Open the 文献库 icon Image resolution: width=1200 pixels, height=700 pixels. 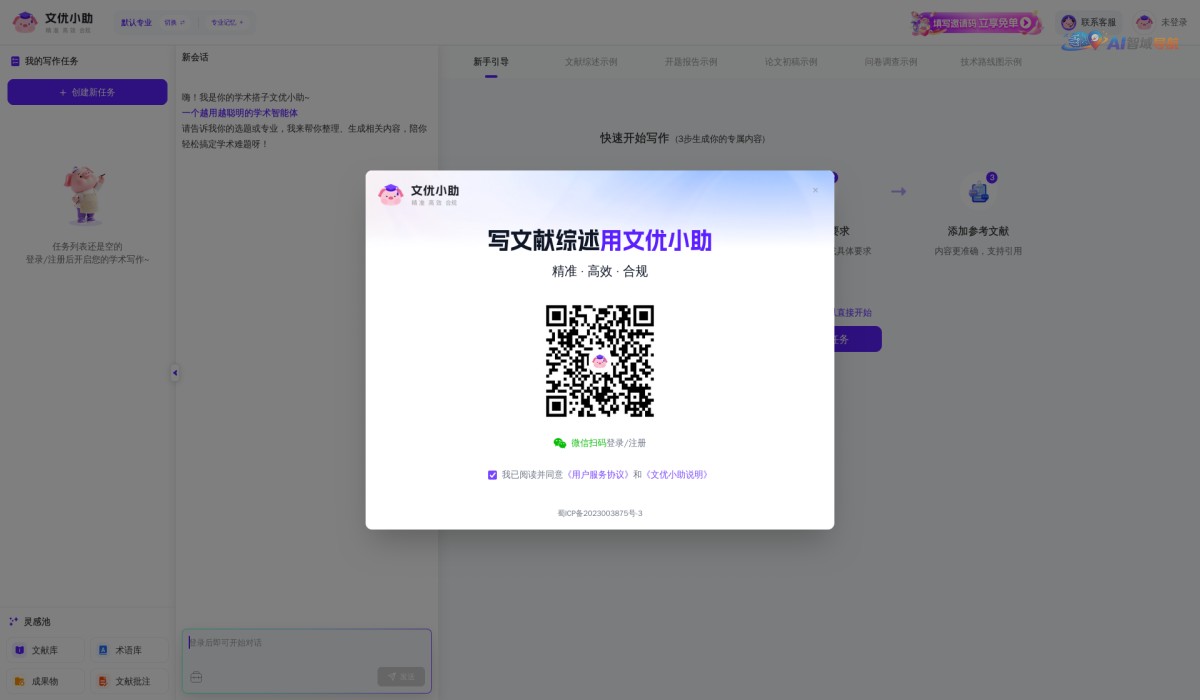19,650
